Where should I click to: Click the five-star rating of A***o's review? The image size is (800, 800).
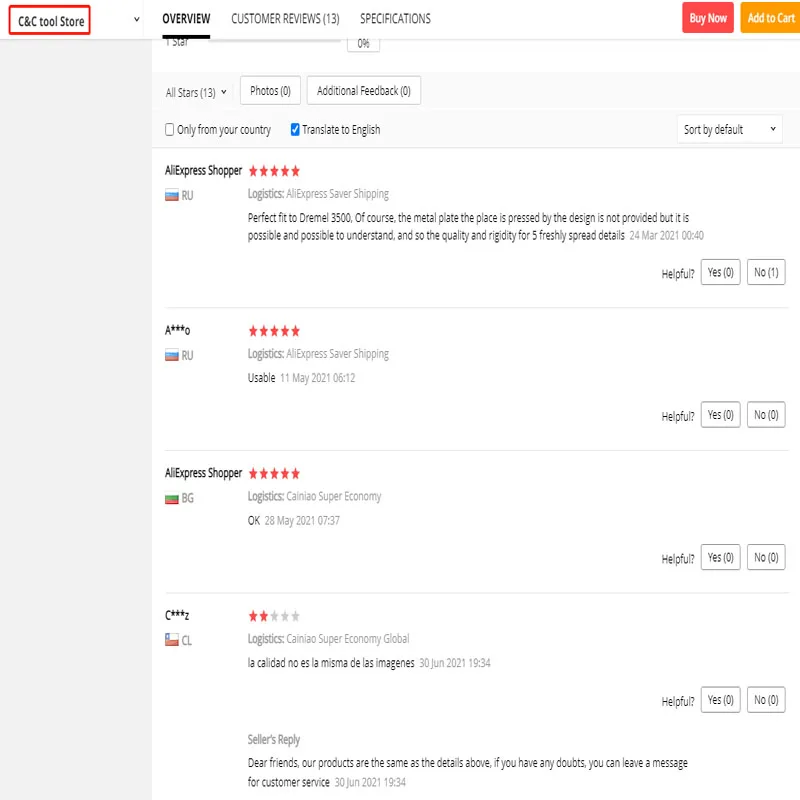click(x=274, y=331)
